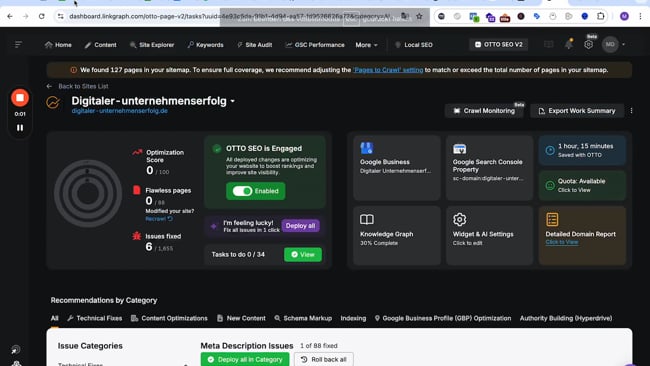Click View for Tasks to do
This screenshot has width=650, height=366.
(303, 255)
